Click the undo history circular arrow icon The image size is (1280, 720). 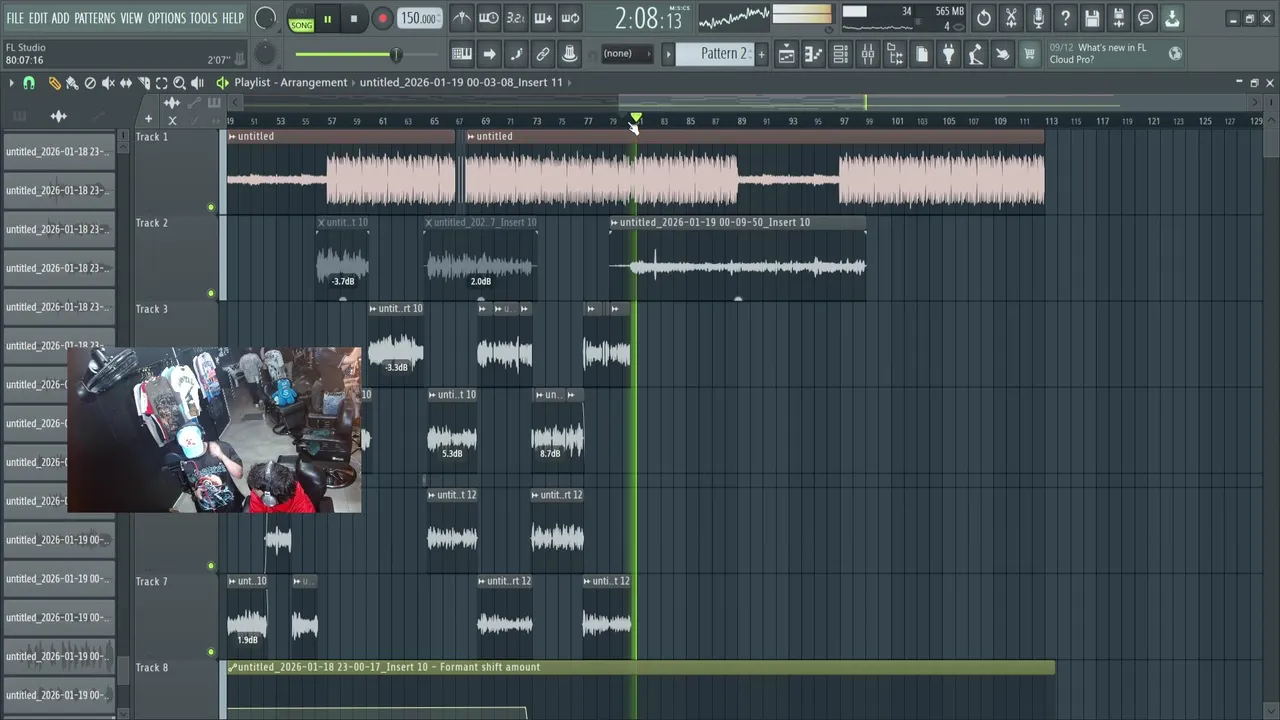[984, 18]
